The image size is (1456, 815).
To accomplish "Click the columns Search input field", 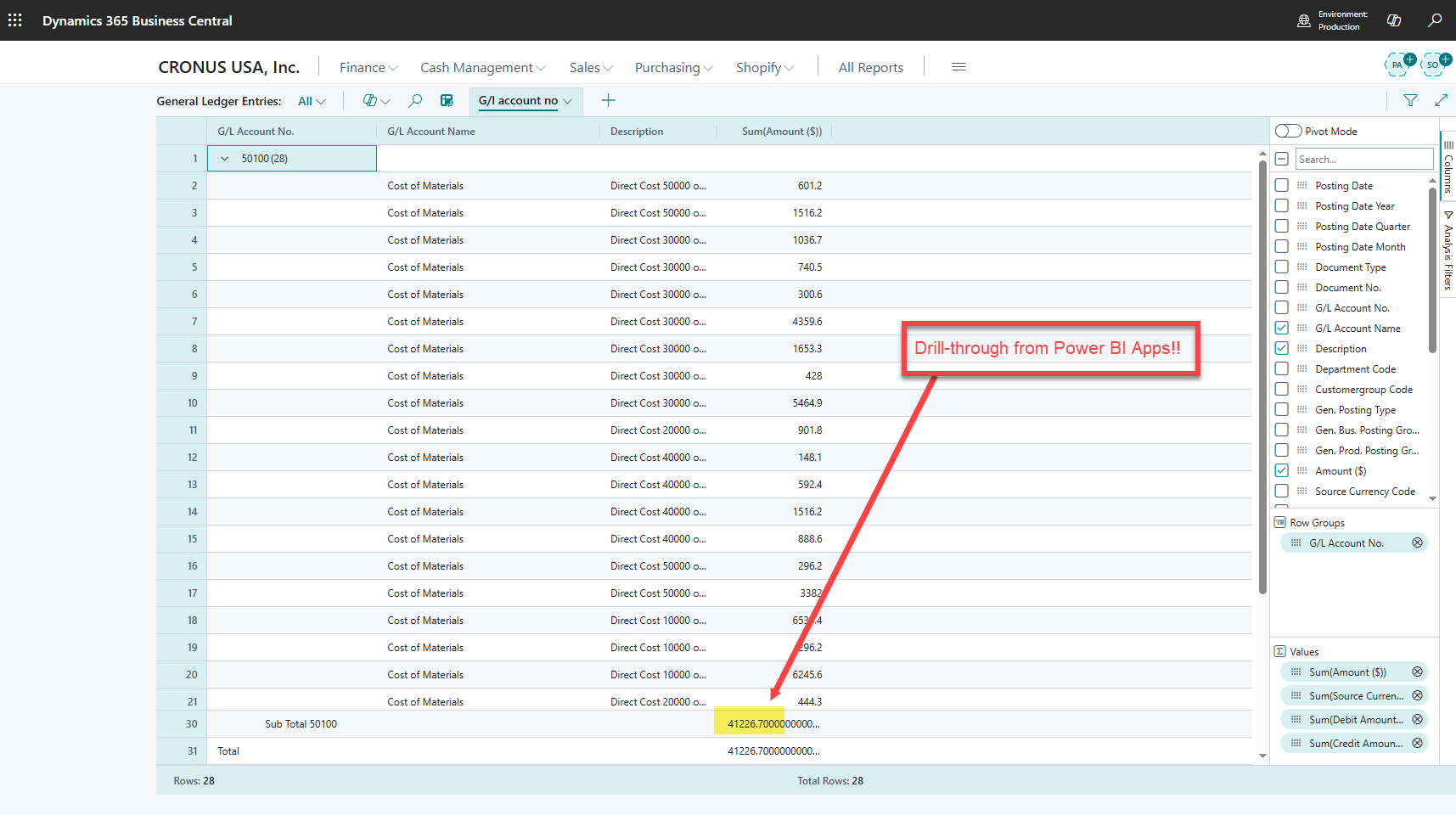I will 1363,160.
